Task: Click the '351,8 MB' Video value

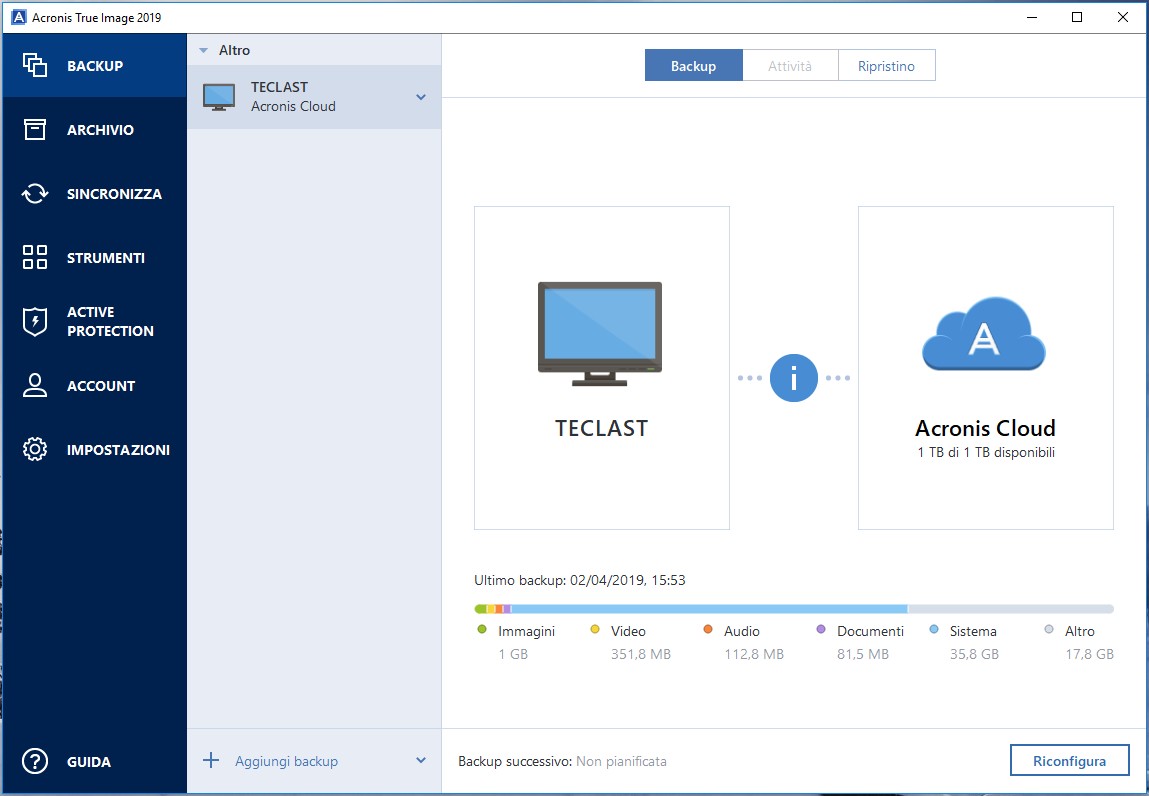Action: coord(641,654)
